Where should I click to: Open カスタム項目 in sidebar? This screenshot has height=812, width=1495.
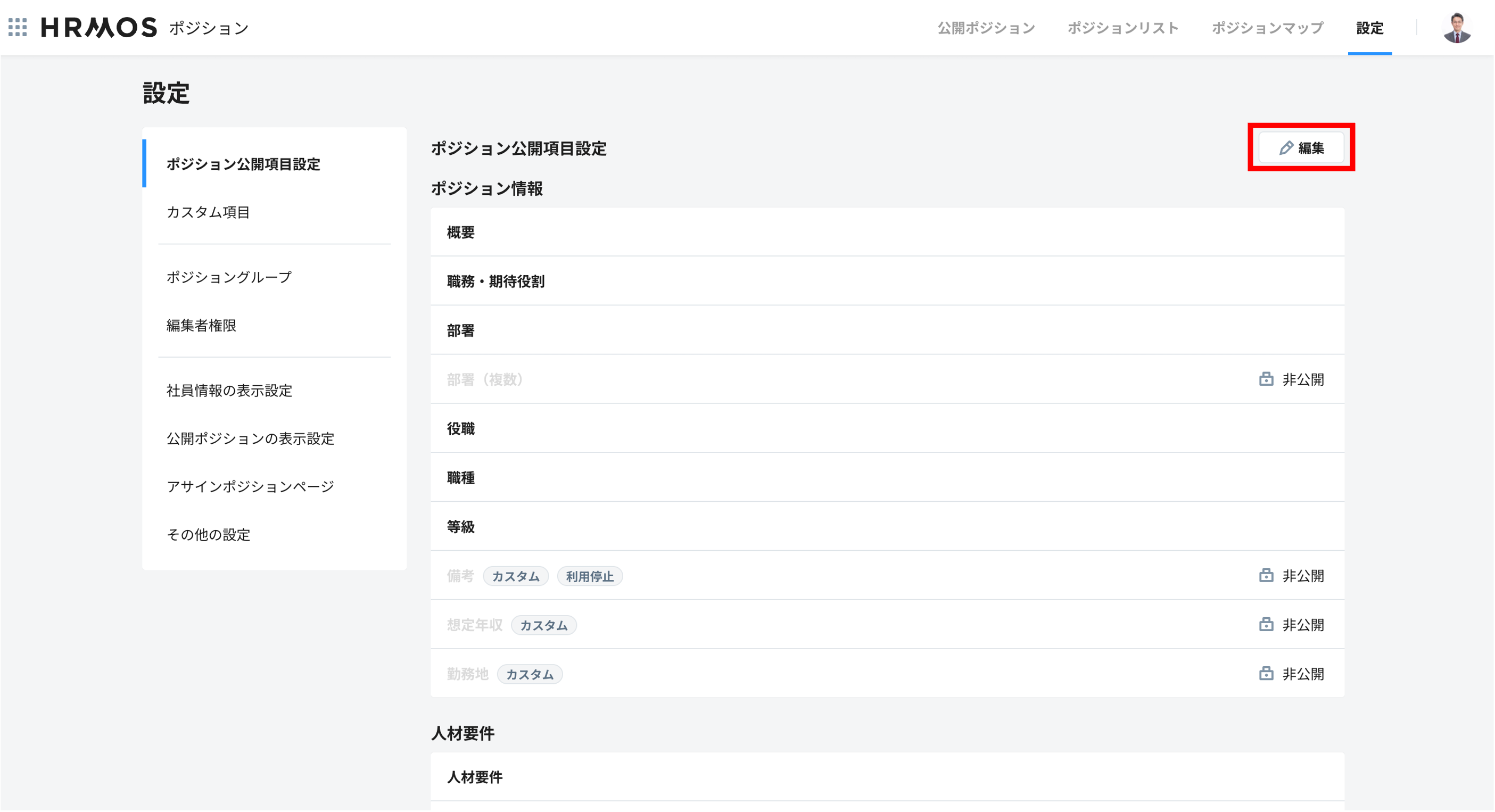click(x=275, y=212)
